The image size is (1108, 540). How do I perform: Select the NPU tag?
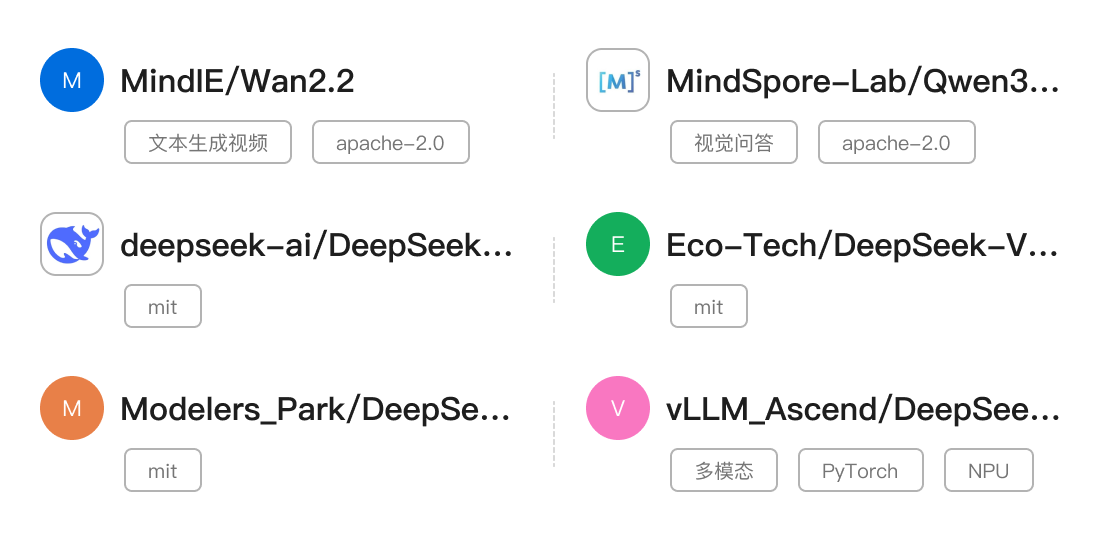coord(988,471)
